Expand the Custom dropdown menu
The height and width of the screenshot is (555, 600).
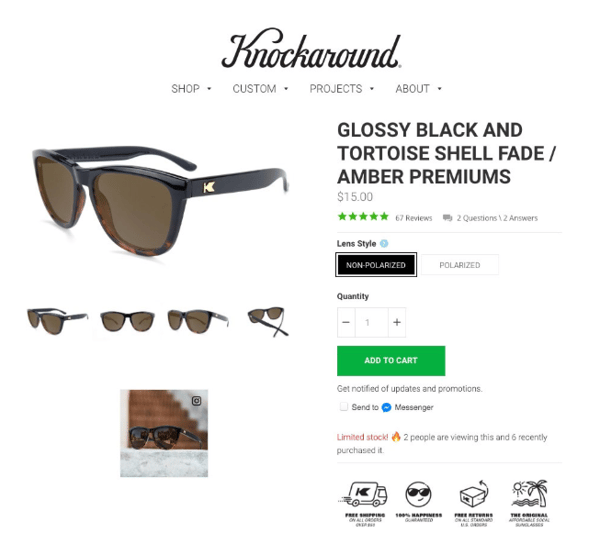pos(260,89)
